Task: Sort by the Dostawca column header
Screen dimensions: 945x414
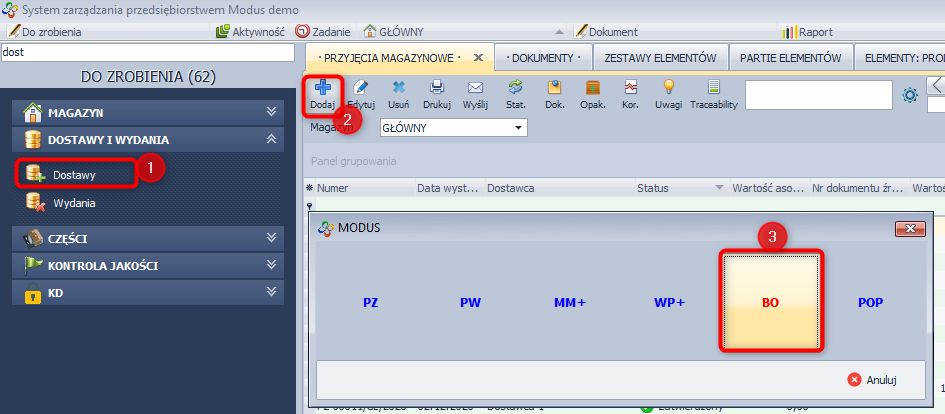Action: point(559,188)
